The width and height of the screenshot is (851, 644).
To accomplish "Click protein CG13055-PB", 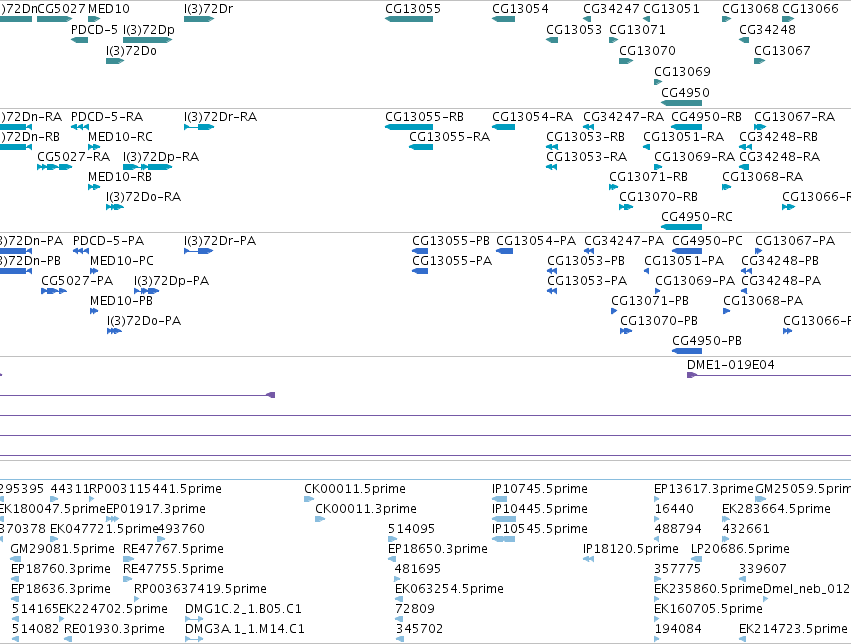I will (x=450, y=240).
